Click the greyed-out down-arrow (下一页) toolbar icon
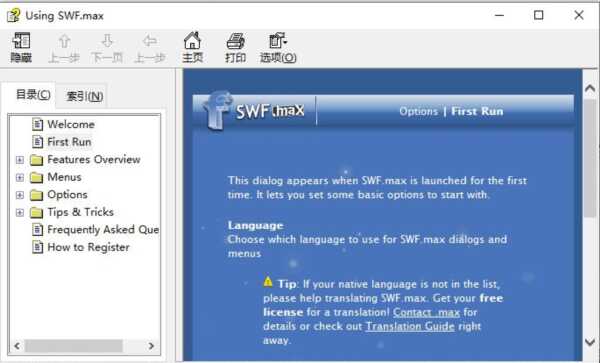600x363 pixels. (x=107, y=41)
